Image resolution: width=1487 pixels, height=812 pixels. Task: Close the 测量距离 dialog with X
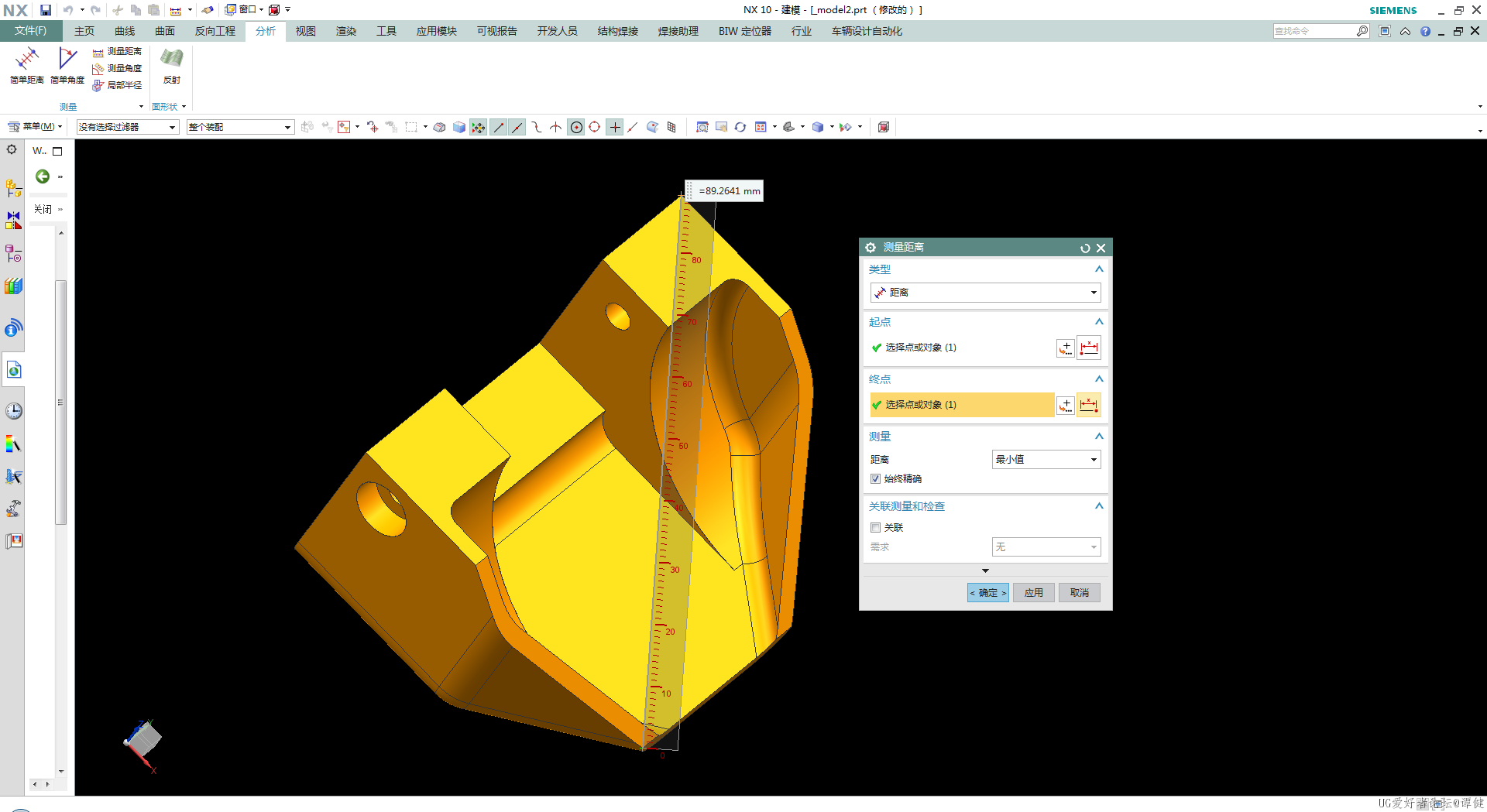point(1101,248)
